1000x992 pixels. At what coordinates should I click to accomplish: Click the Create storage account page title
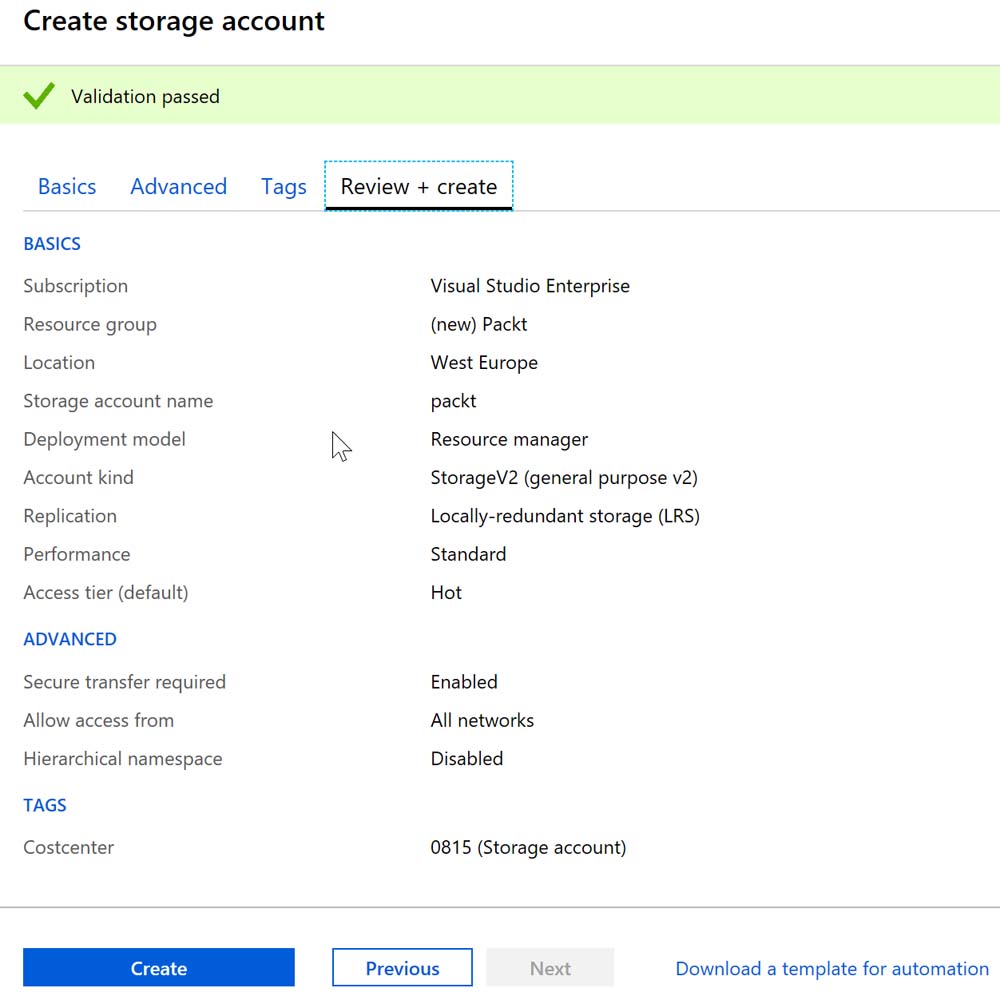click(174, 22)
